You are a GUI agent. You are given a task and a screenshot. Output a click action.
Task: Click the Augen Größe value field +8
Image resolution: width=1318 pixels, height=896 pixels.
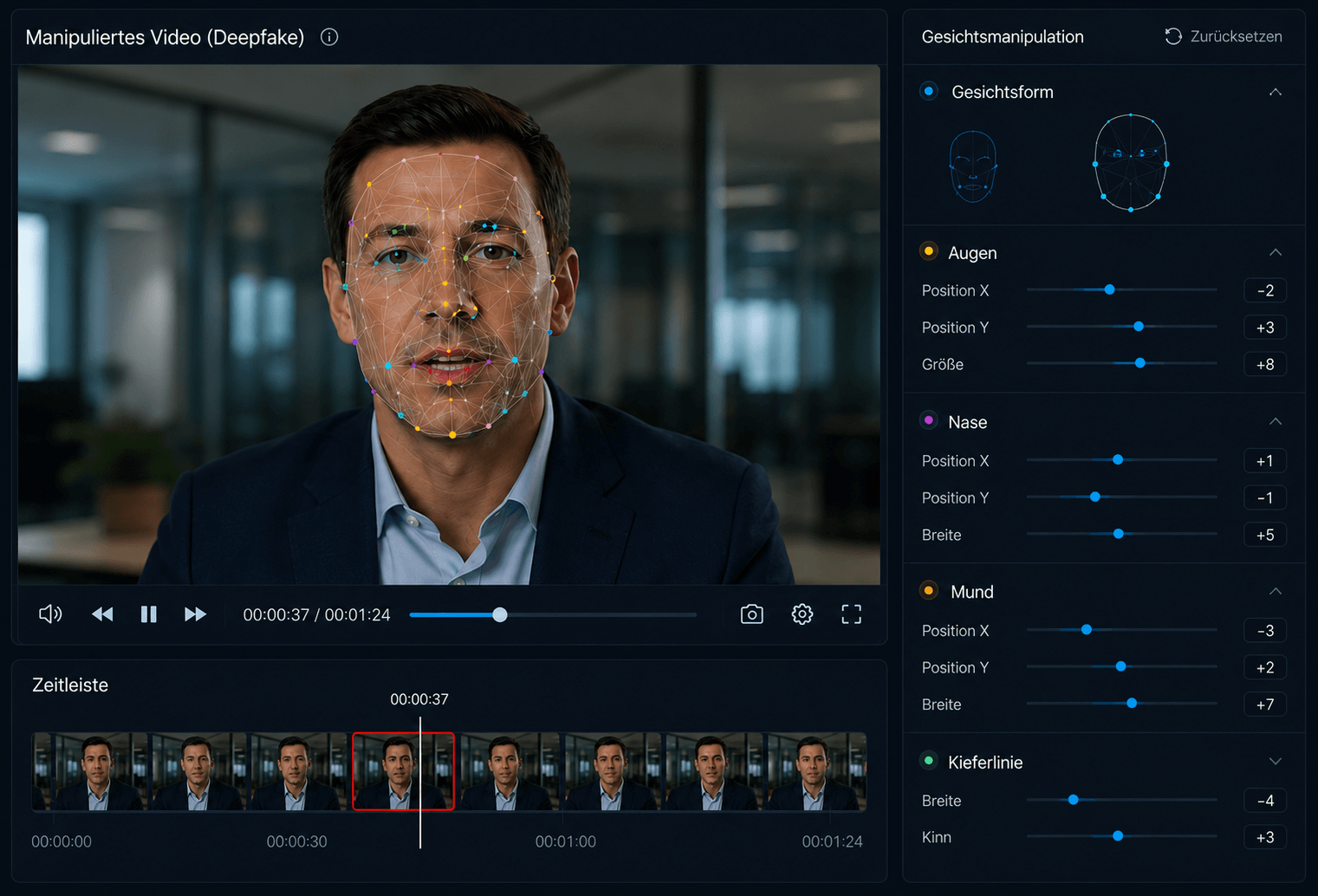(x=1265, y=364)
